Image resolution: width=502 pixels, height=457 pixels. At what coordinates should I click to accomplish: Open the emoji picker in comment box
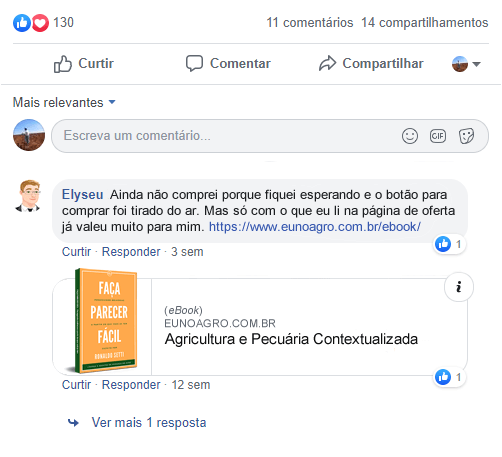(x=410, y=136)
